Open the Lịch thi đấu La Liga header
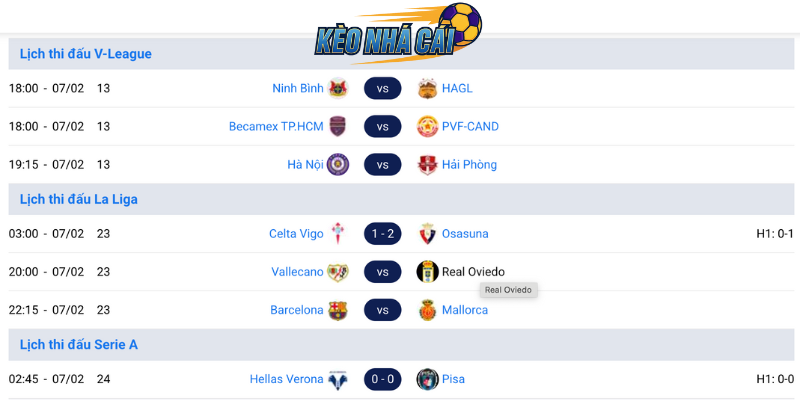Image resolution: width=800 pixels, height=400 pixels. [x=79, y=200]
